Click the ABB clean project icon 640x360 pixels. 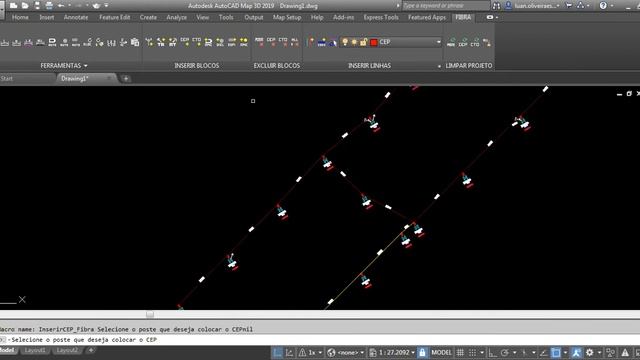[451, 42]
